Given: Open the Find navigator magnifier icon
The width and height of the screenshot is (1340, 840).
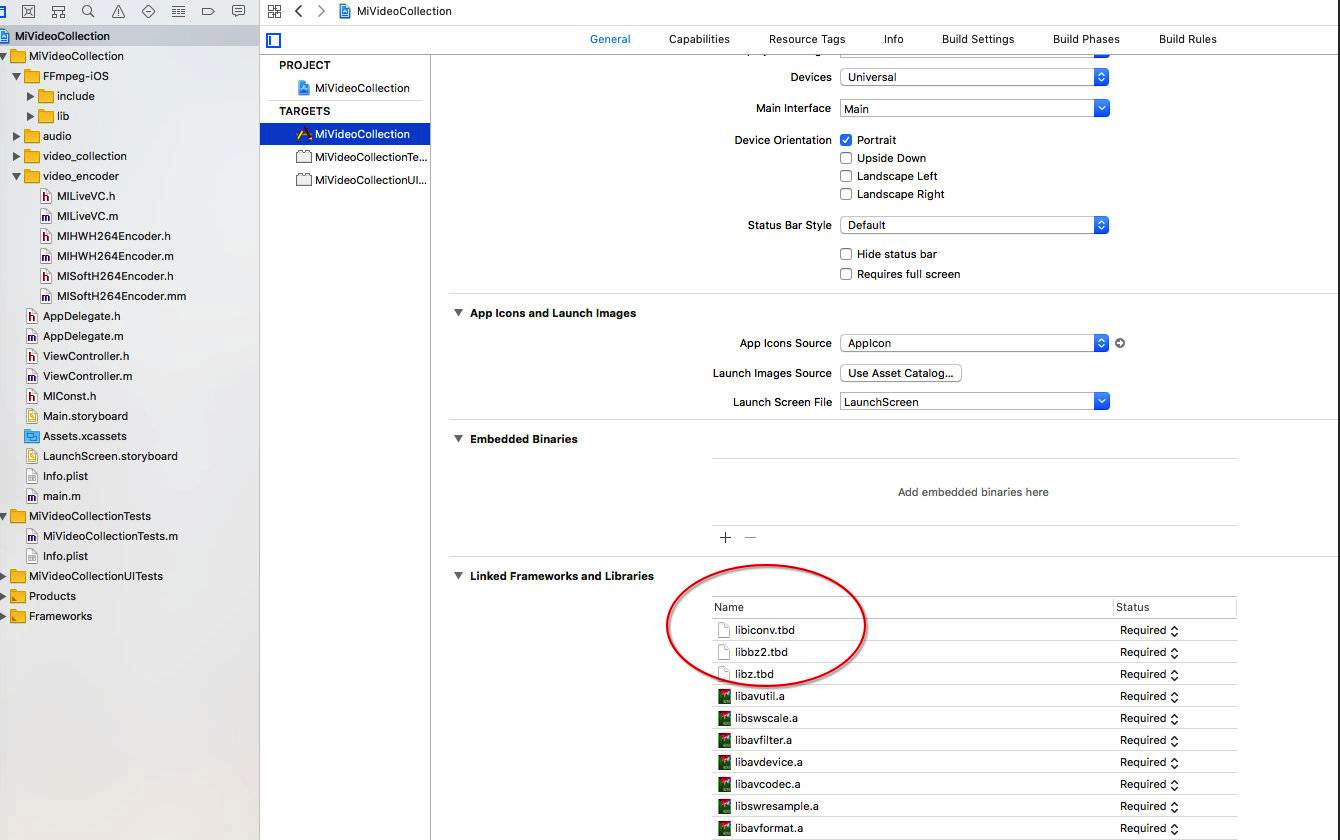Looking at the screenshot, I should [x=88, y=11].
